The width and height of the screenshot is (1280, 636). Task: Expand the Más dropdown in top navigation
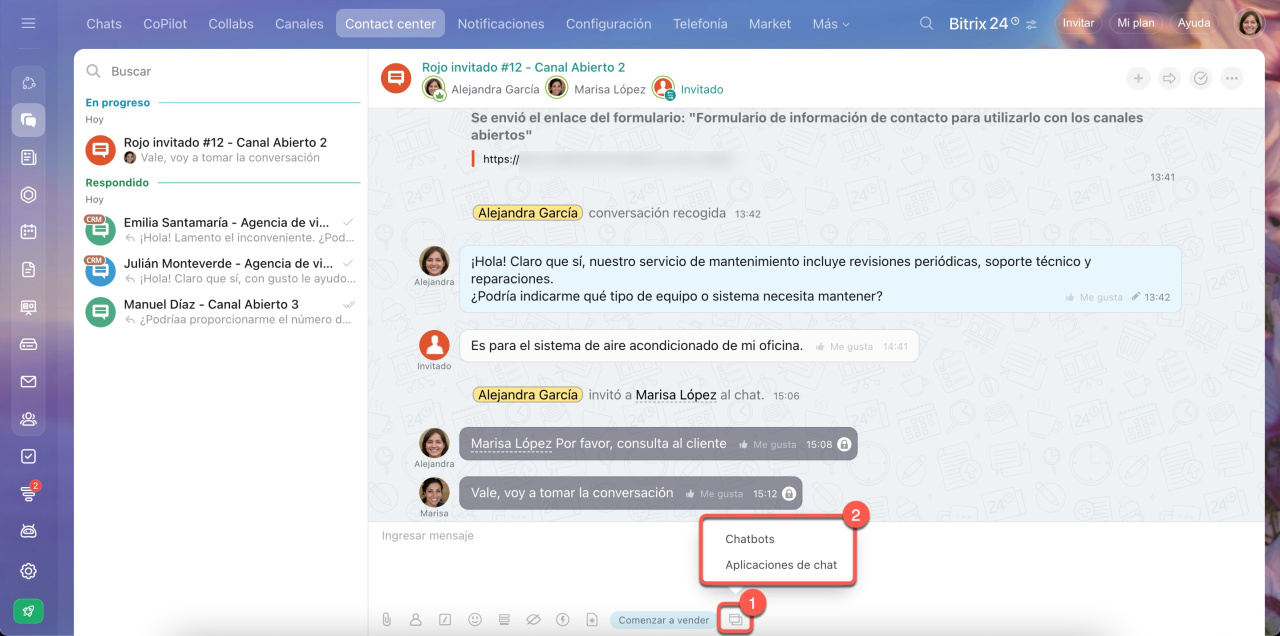(831, 23)
